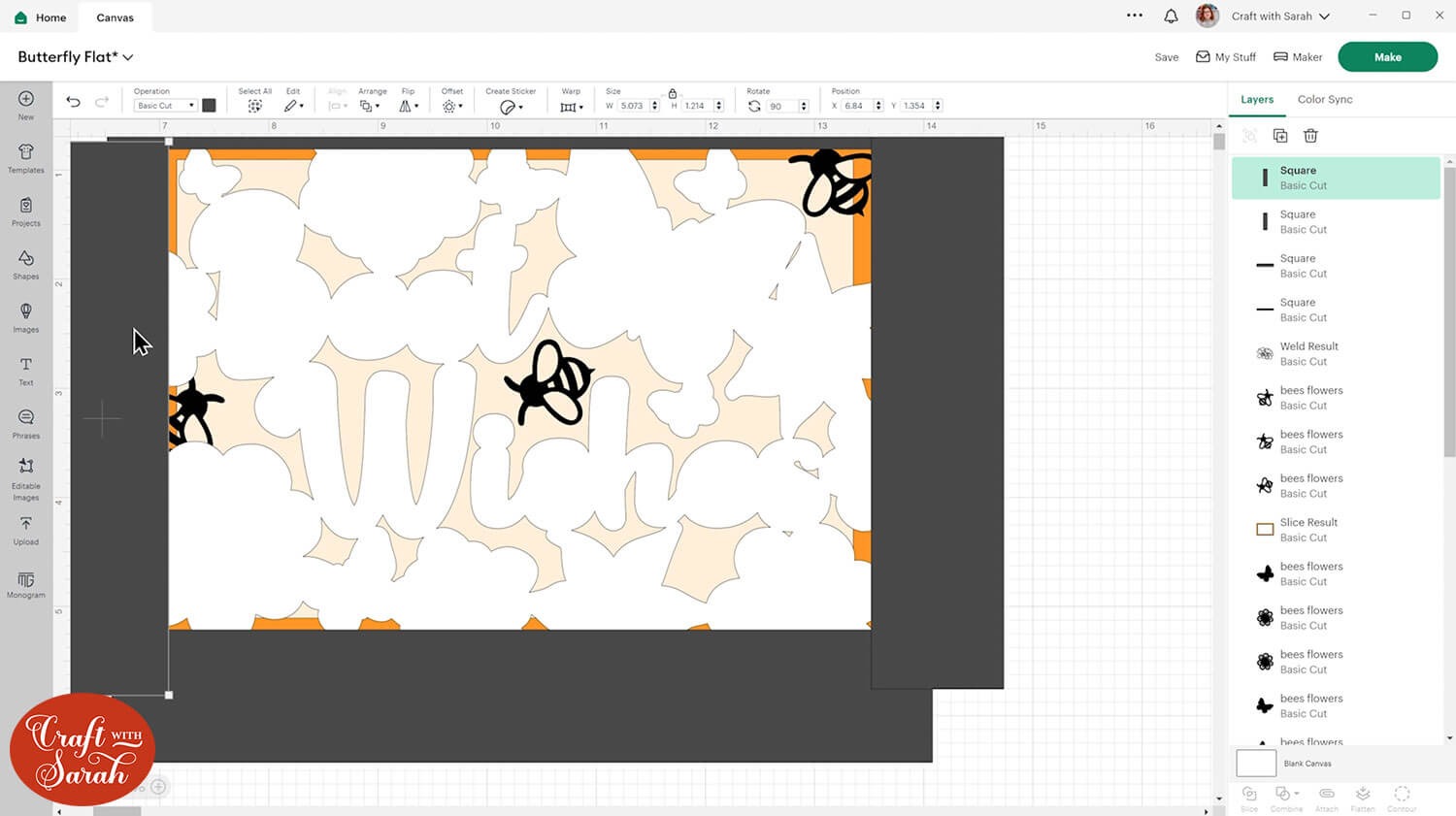Delete the selected layer with trash icon
This screenshot has width=1456, height=816.
tap(1310, 136)
